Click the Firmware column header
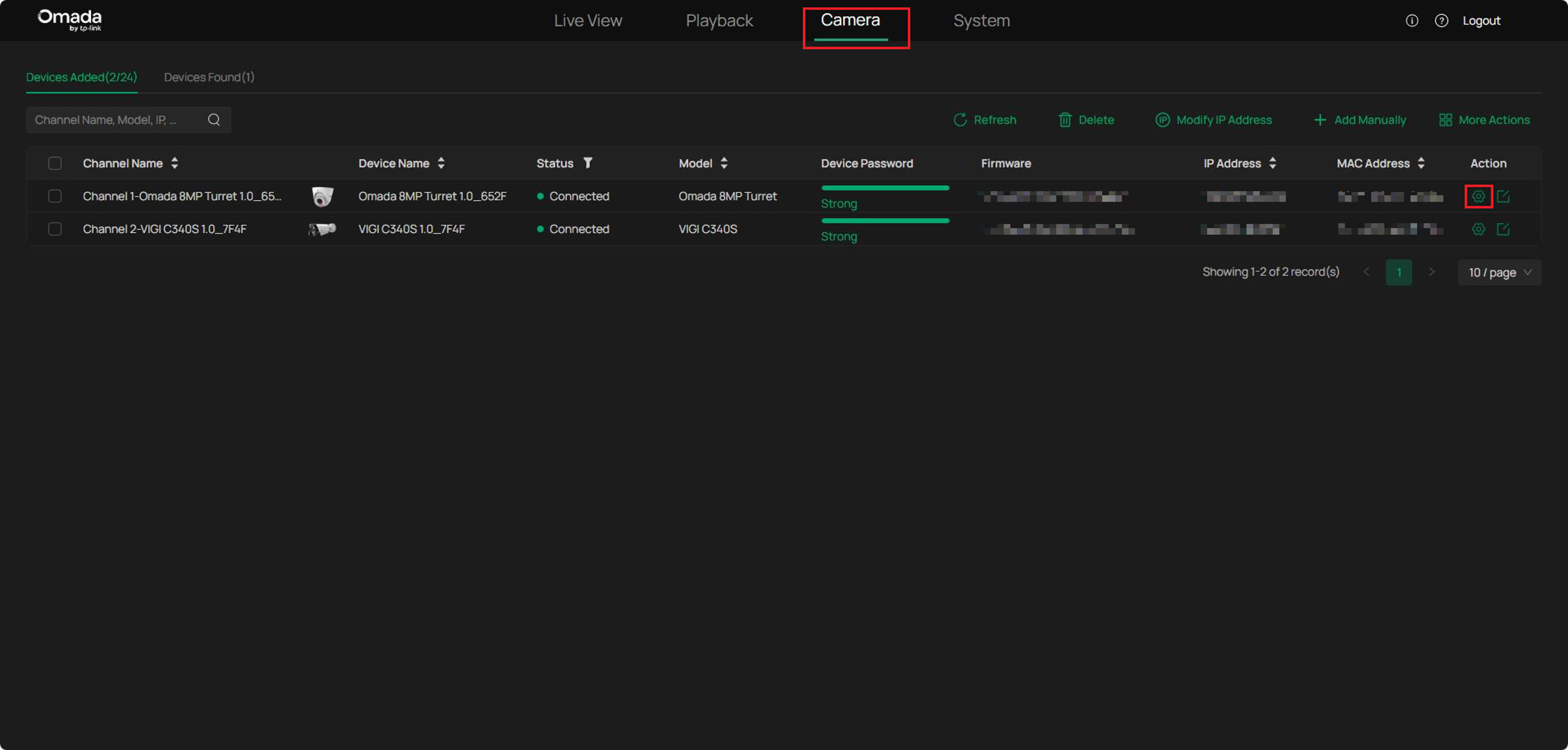This screenshot has height=750, width=1568. tap(1006, 163)
